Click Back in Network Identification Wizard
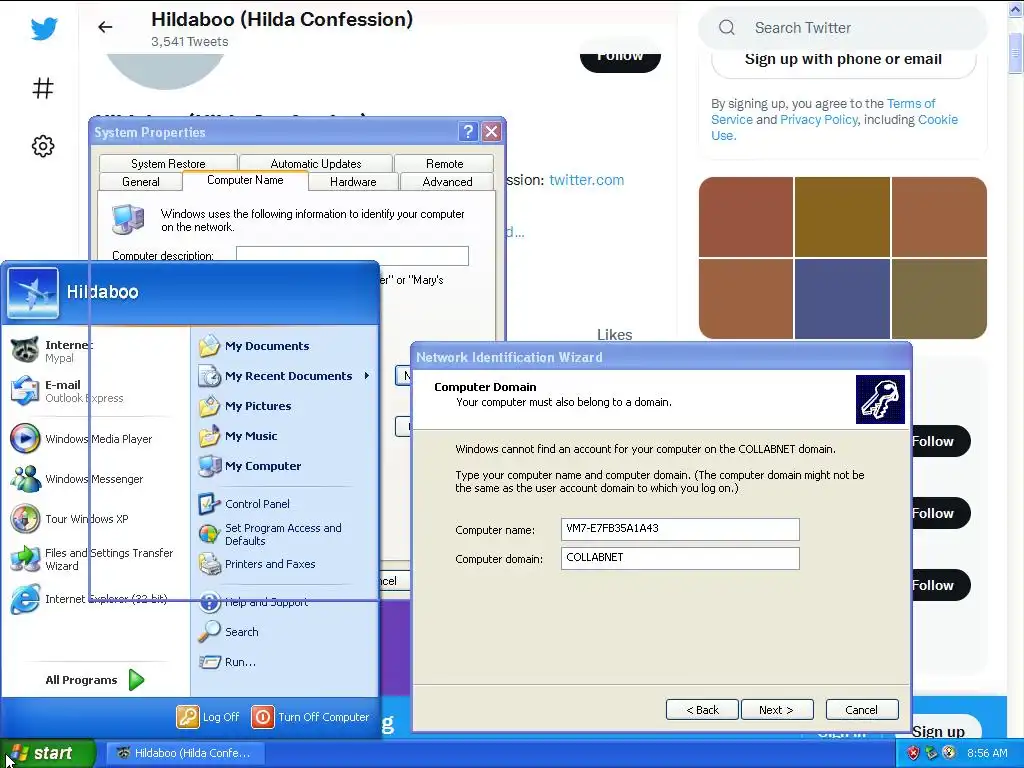1024x768 pixels. tap(702, 710)
